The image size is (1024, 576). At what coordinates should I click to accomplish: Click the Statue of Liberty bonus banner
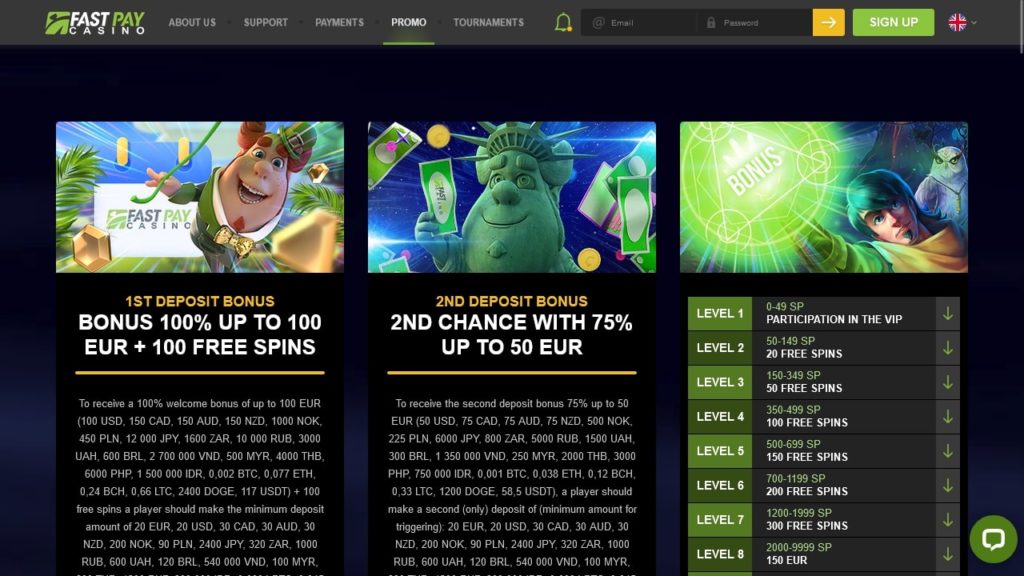(x=512, y=197)
